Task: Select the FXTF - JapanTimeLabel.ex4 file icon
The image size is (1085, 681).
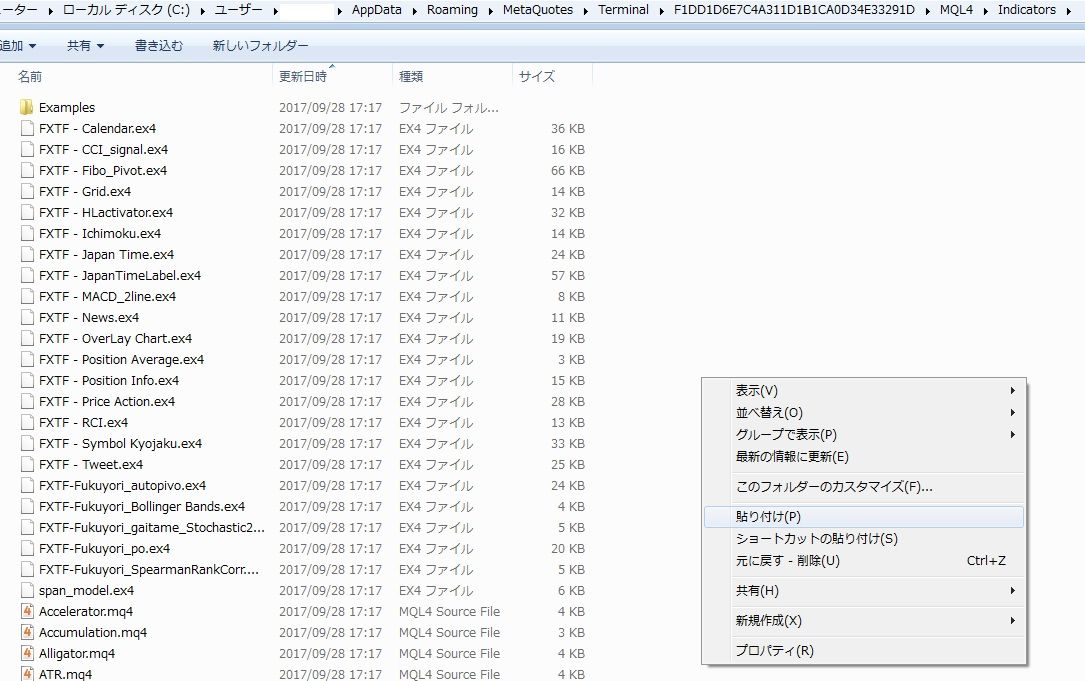Action: 27,275
